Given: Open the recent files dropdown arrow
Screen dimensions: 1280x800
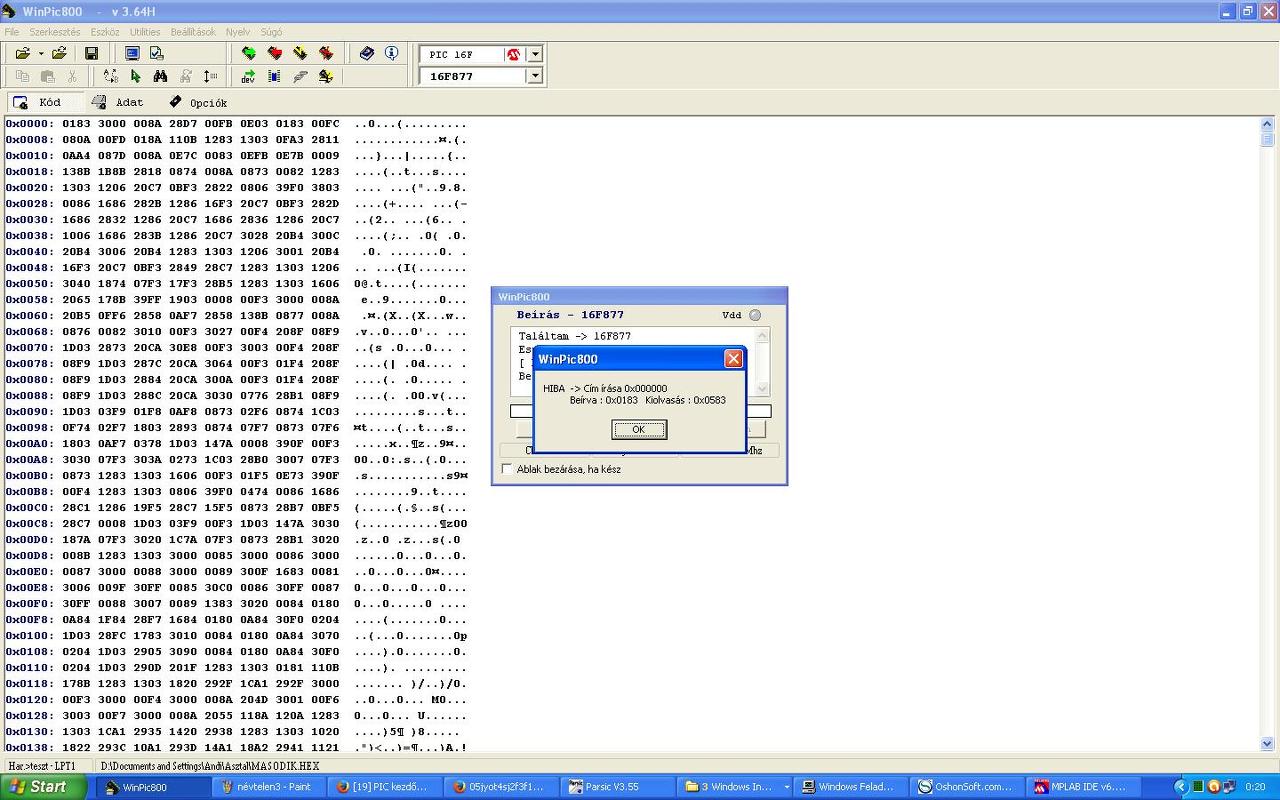Looking at the screenshot, I should (x=41, y=53).
